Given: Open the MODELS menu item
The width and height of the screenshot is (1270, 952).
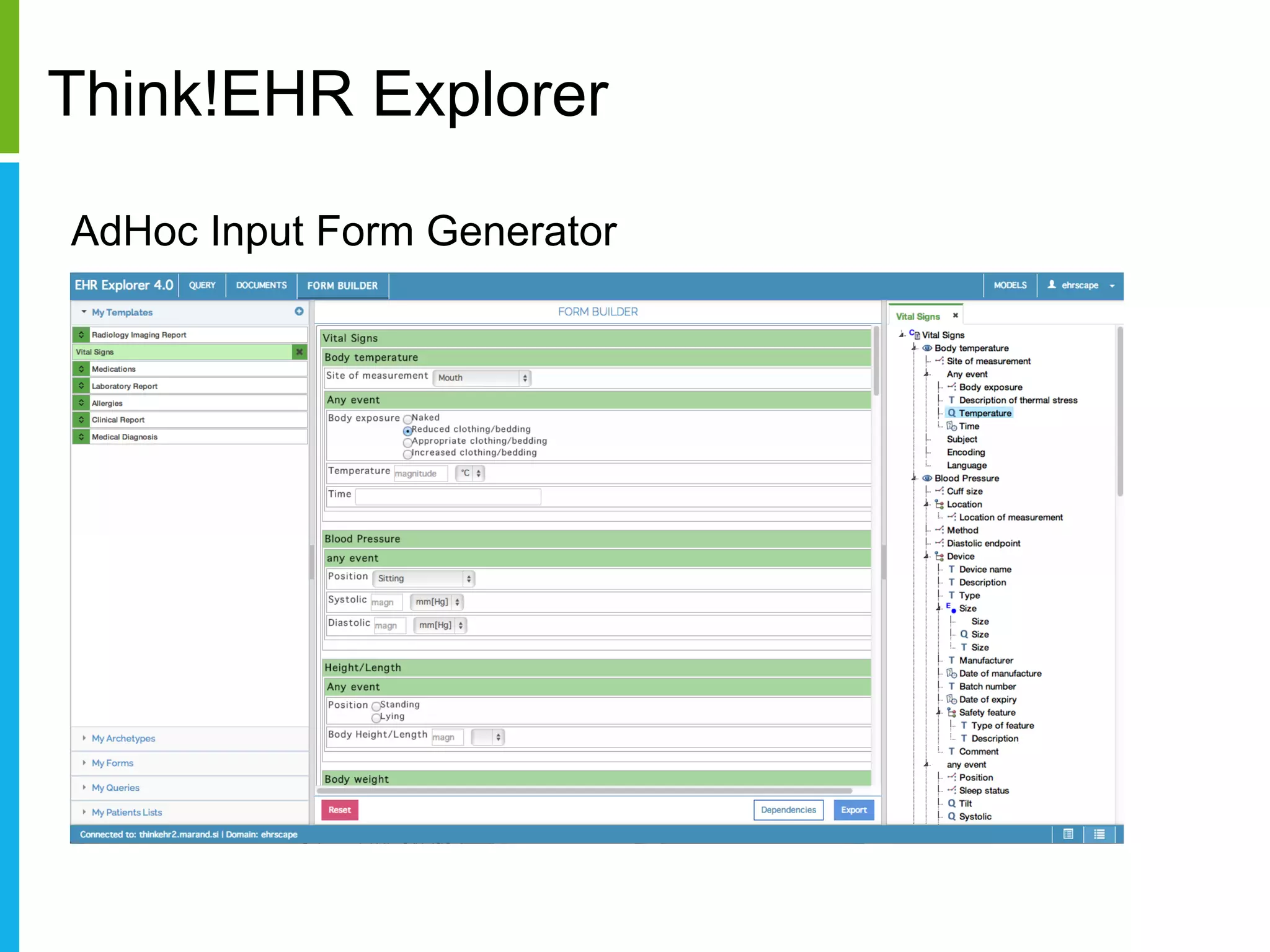Looking at the screenshot, I should click(x=1010, y=285).
